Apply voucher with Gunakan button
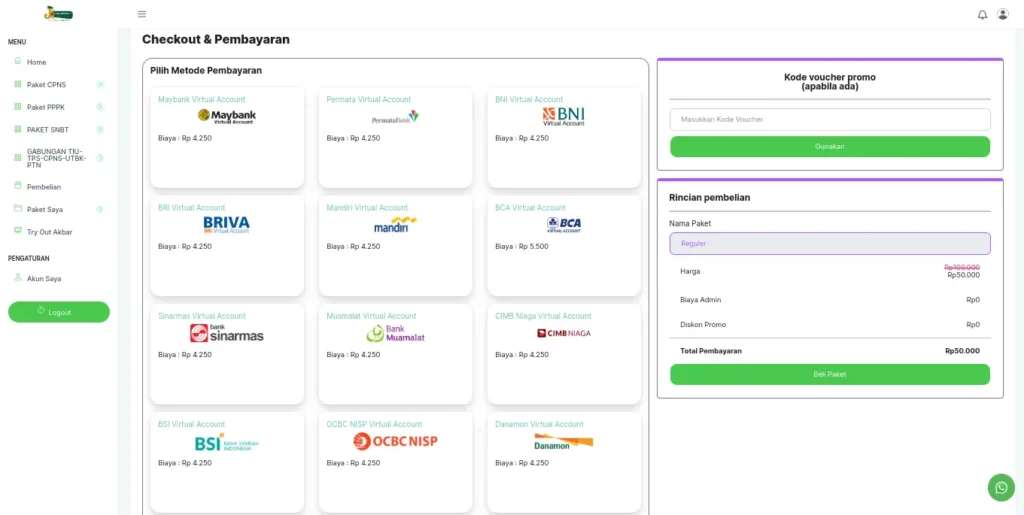The width and height of the screenshot is (1024, 515). (x=829, y=146)
